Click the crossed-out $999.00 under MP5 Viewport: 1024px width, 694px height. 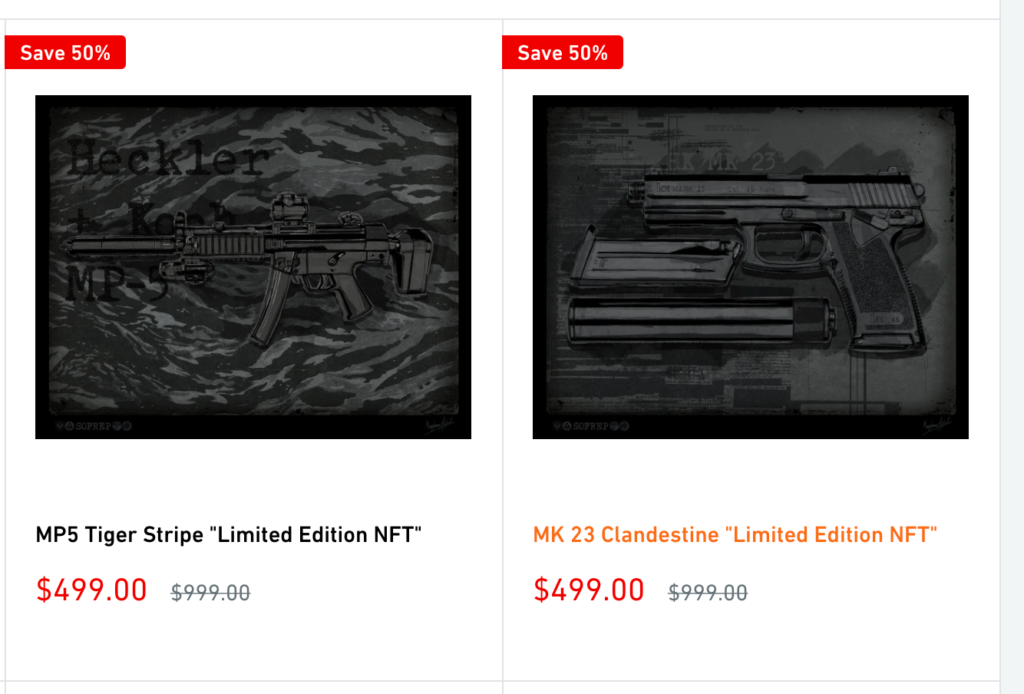click(x=211, y=592)
